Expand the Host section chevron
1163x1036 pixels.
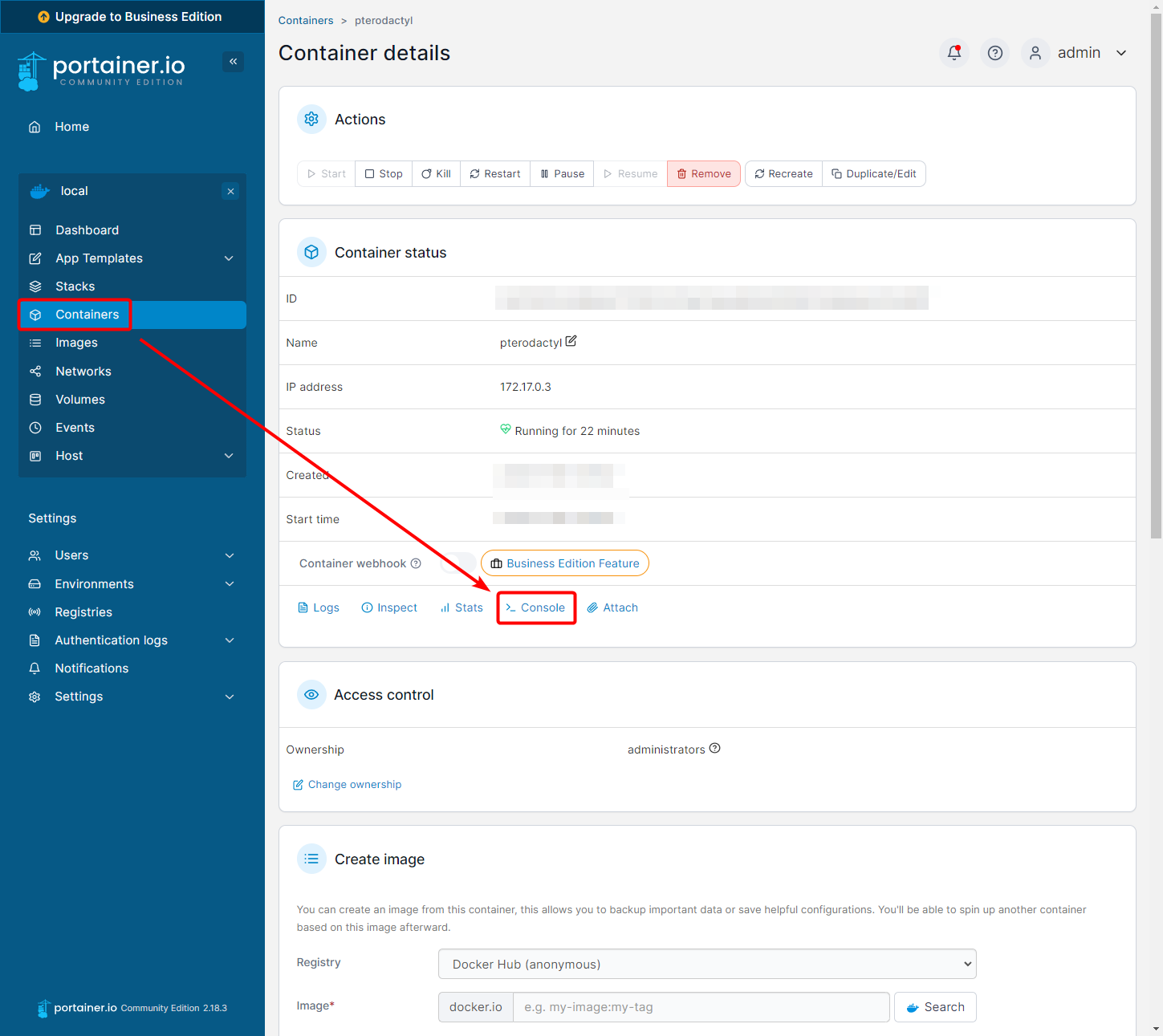(x=229, y=456)
